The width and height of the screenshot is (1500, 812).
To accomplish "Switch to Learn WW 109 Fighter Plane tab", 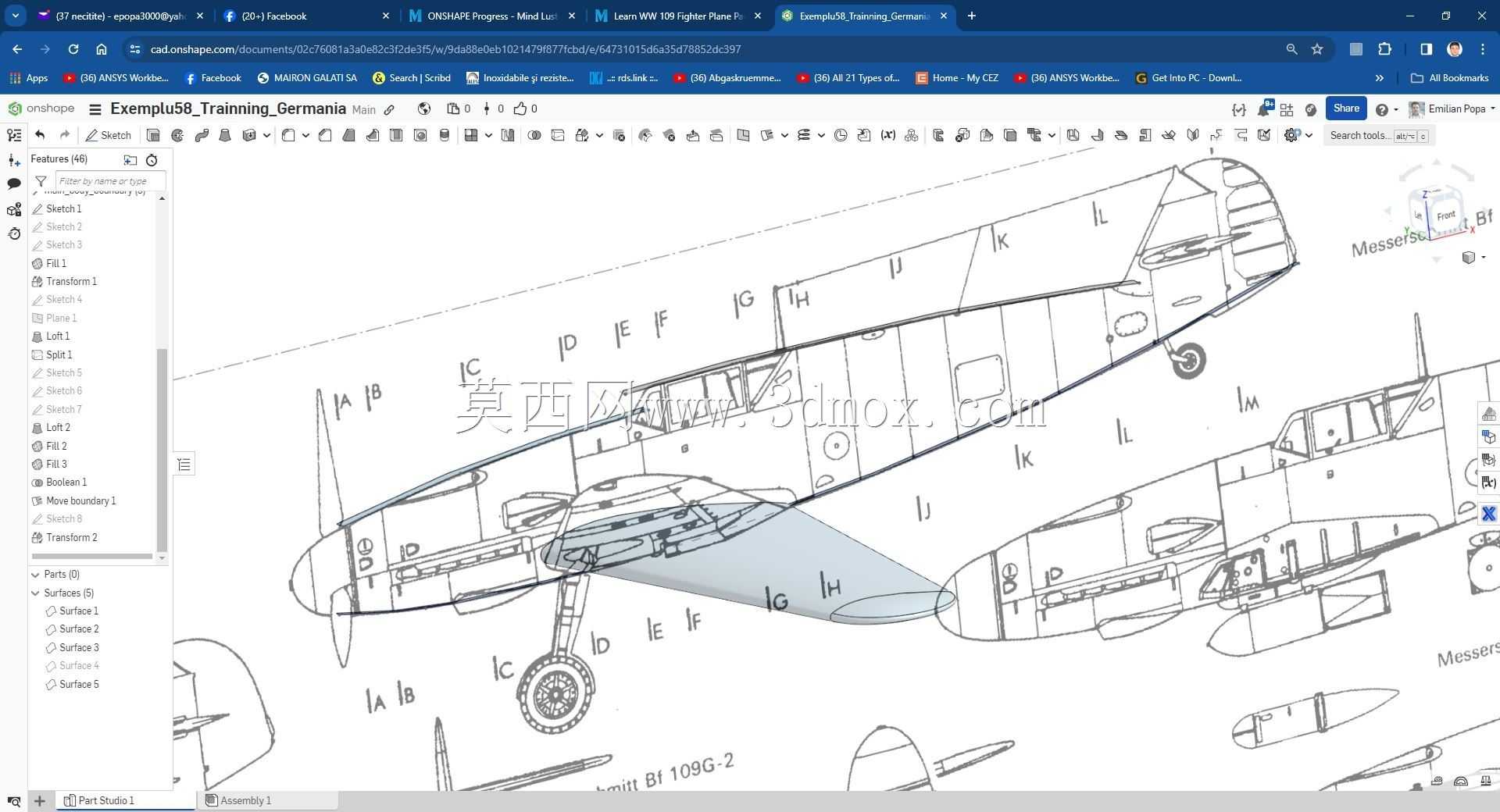I will (x=678, y=16).
